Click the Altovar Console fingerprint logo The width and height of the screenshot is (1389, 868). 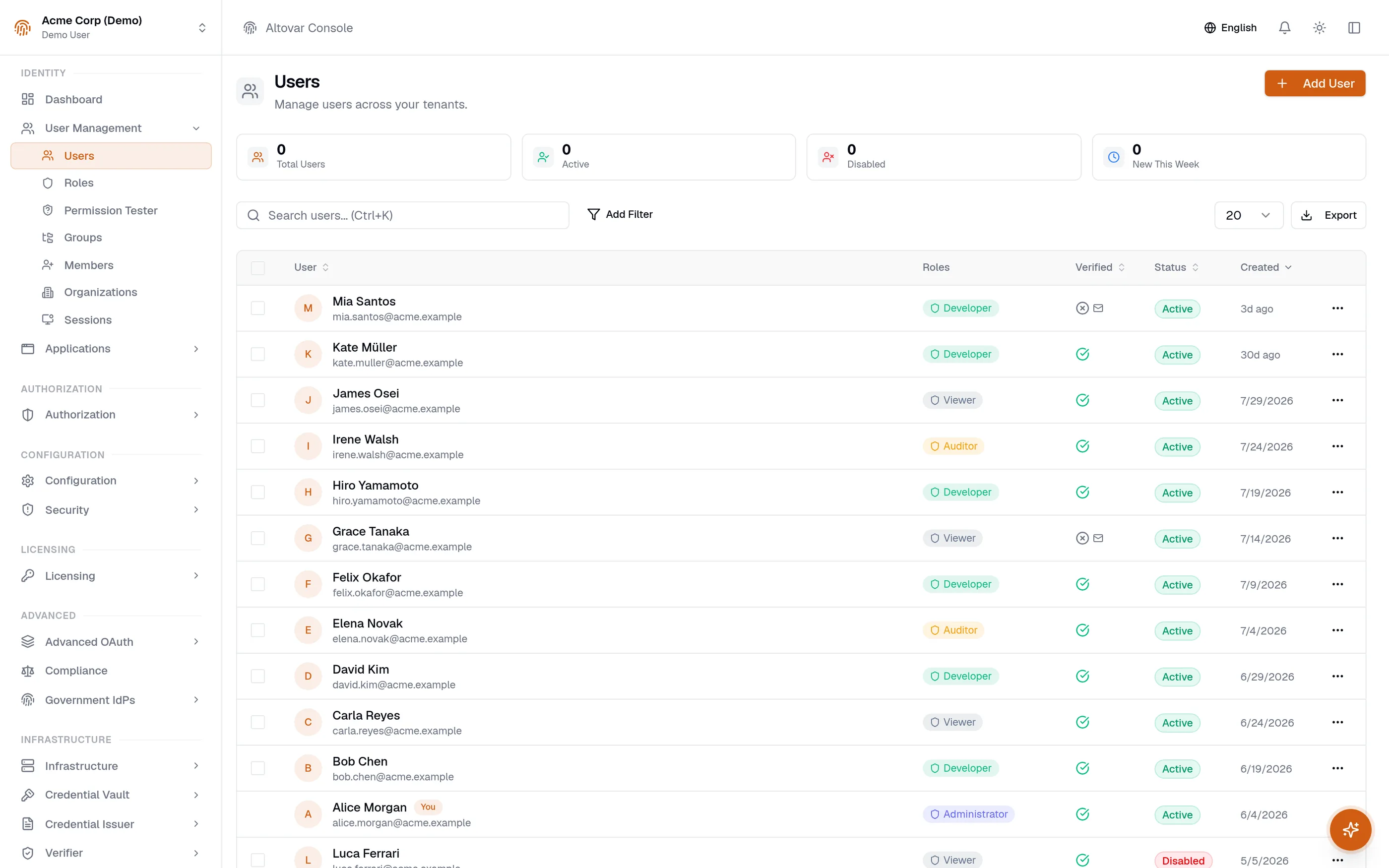[x=250, y=28]
